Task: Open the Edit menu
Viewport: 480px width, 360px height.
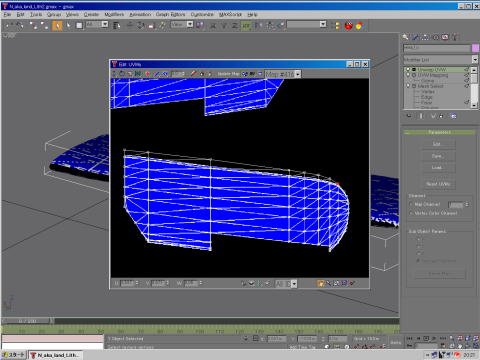Action: click(20, 15)
